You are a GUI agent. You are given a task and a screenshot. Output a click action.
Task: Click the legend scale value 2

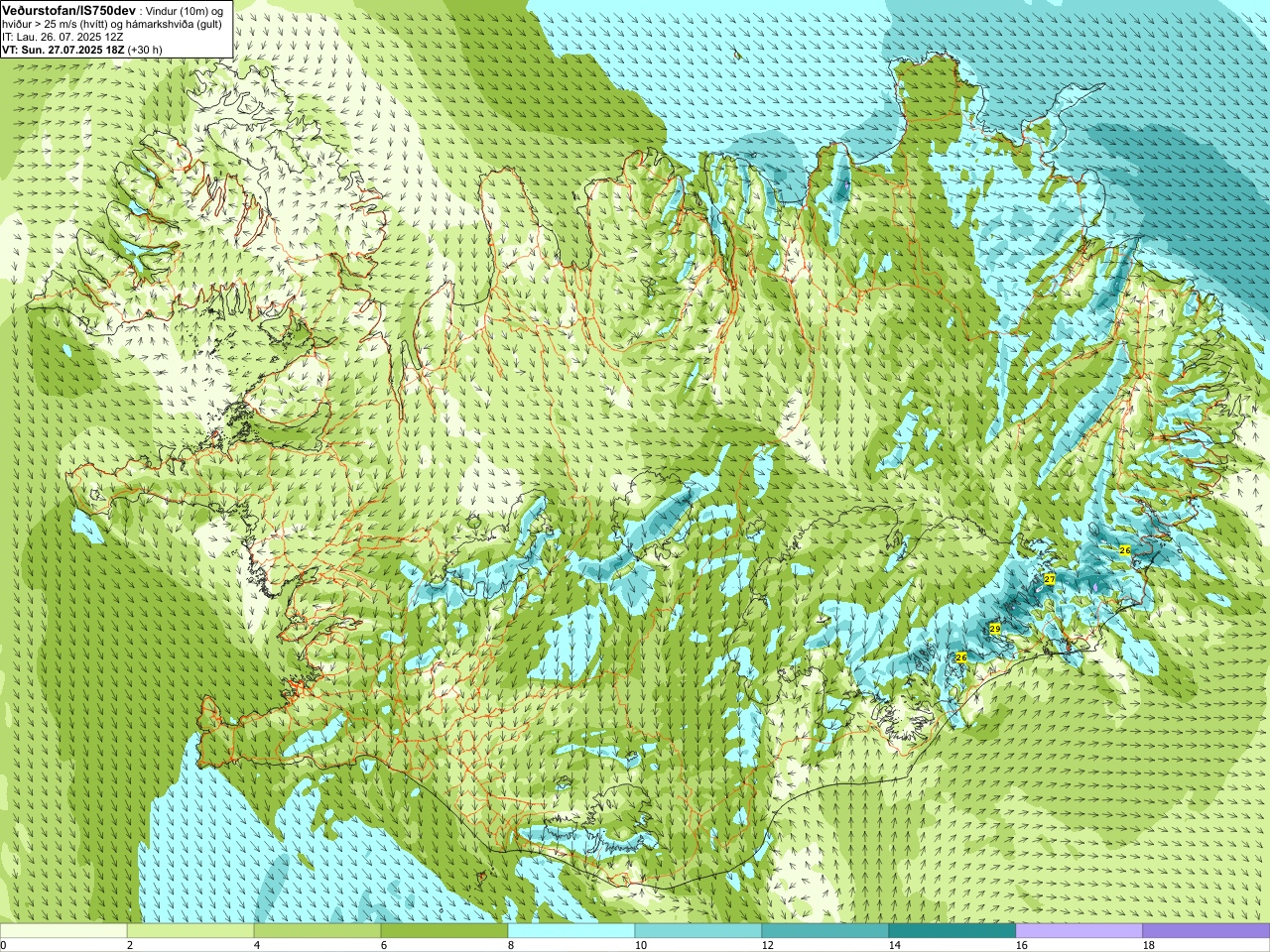click(130, 945)
